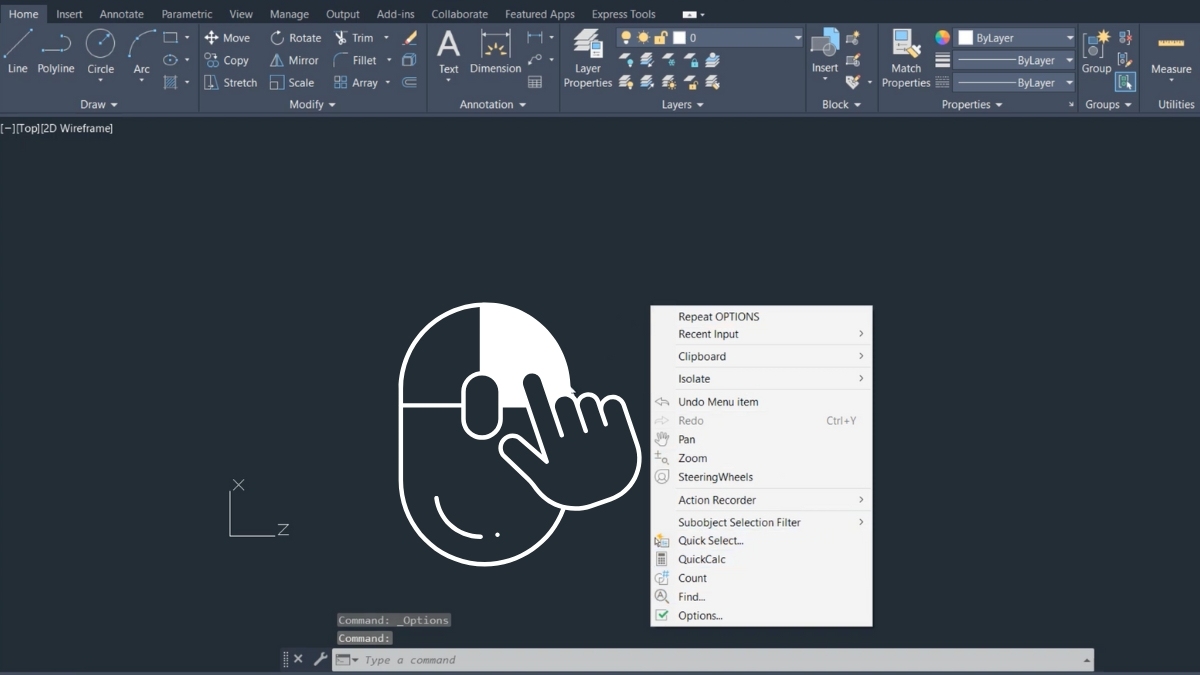Image resolution: width=1200 pixels, height=675 pixels.
Task: Click the [Top] view control label
Action: pyautogui.click(x=28, y=128)
